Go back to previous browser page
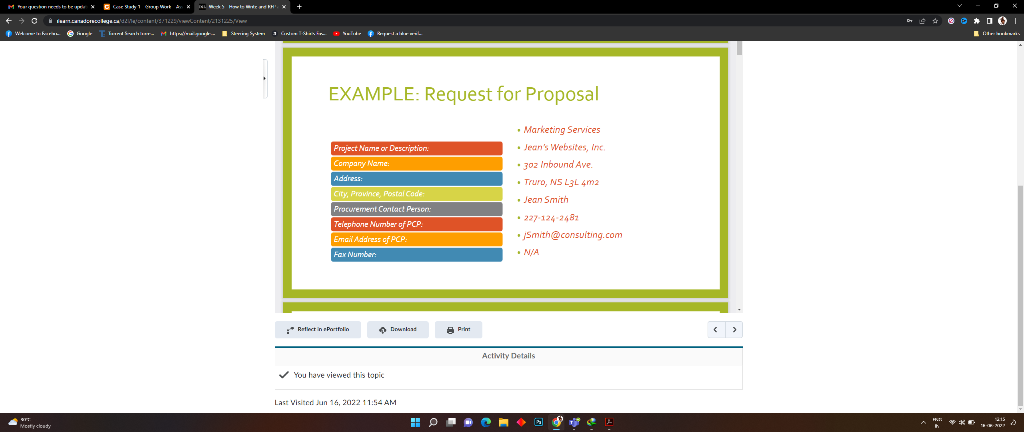This screenshot has height=432, width=1024. click(x=8, y=20)
